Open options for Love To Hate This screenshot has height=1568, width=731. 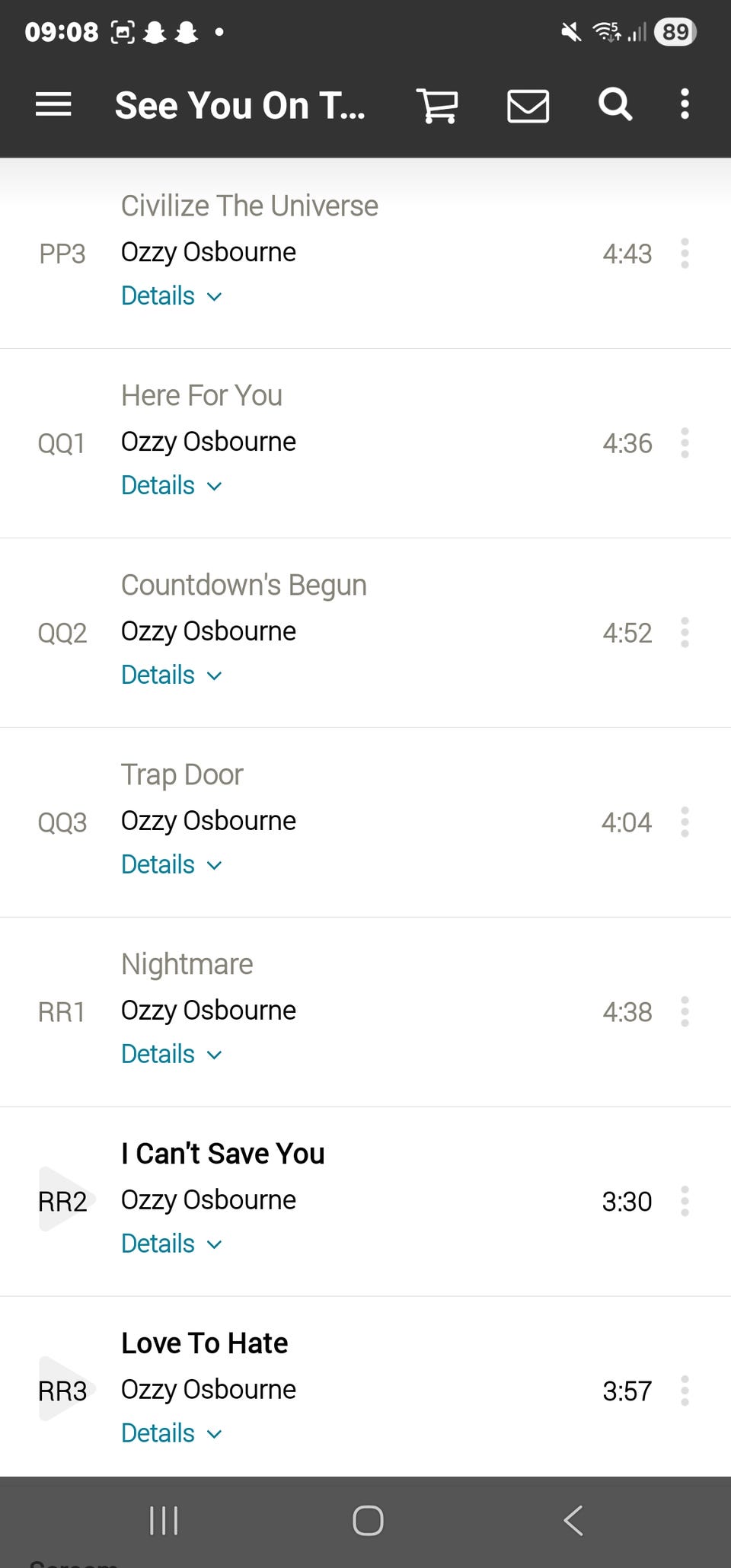click(685, 1391)
